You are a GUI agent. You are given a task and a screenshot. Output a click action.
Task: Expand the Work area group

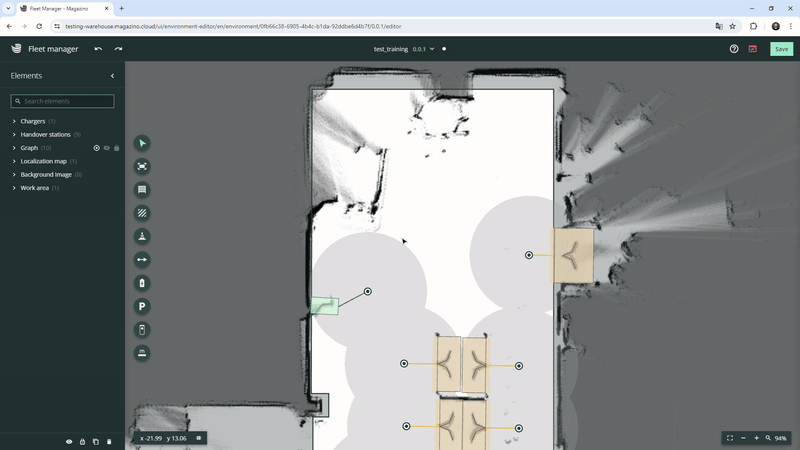[14, 188]
